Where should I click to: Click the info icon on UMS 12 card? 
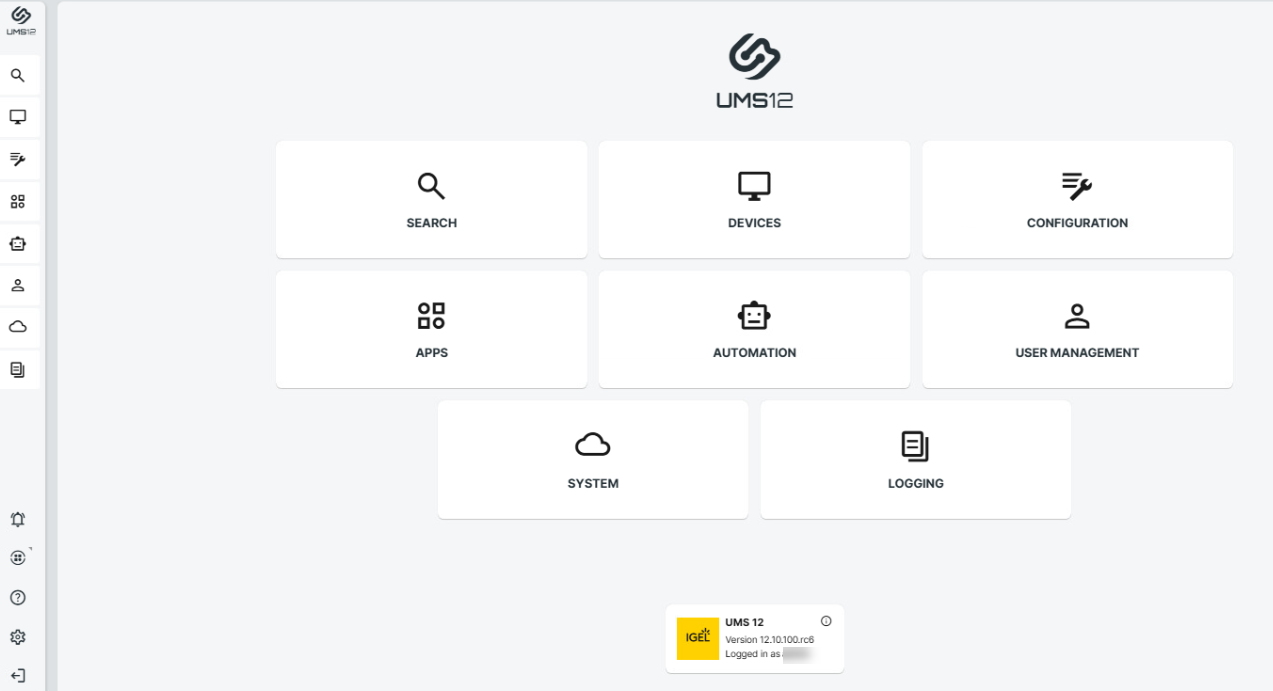[826, 621]
